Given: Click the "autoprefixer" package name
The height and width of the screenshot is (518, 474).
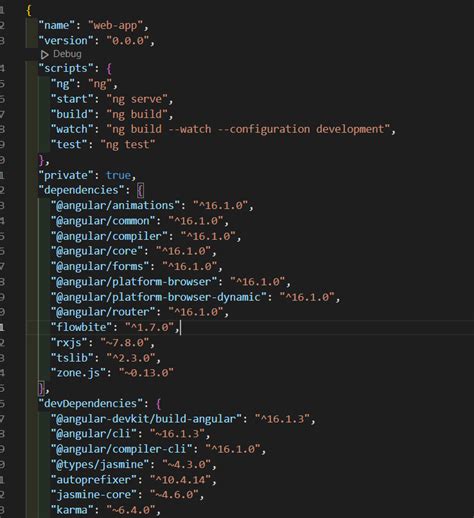Looking at the screenshot, I should pyautogui.click(x=94, y=480).
